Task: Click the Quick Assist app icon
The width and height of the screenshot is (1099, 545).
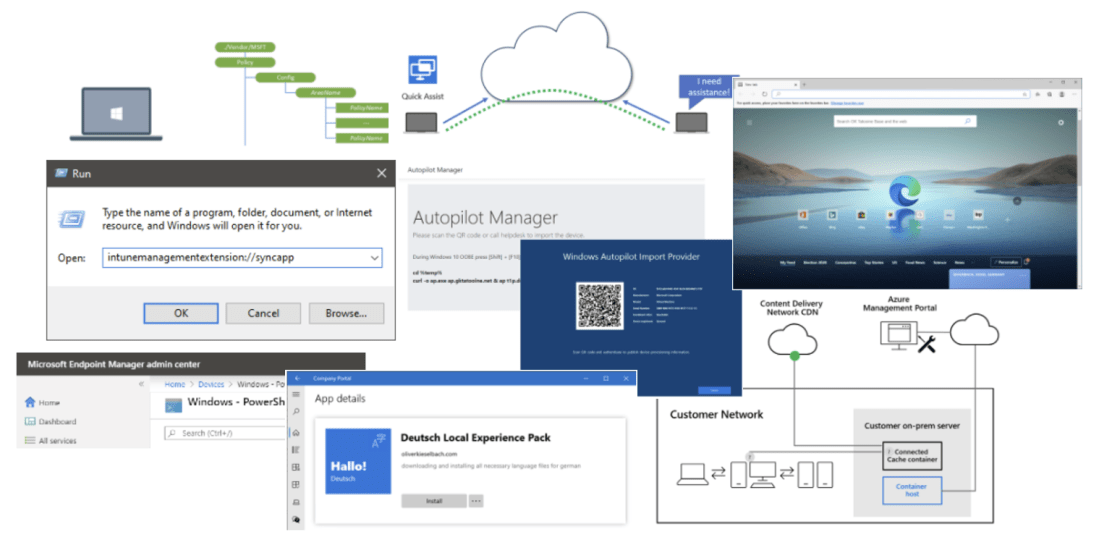Action: [x=423, y=70]
